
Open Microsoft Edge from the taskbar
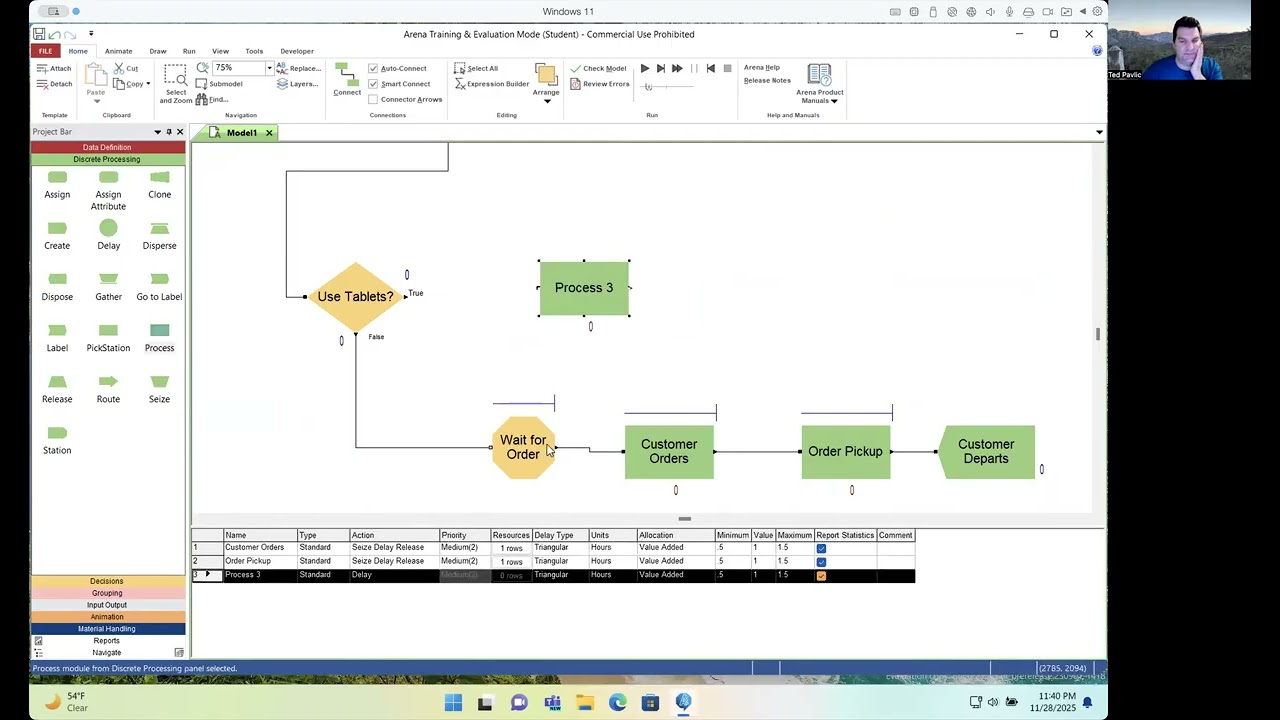pos(617,703)
